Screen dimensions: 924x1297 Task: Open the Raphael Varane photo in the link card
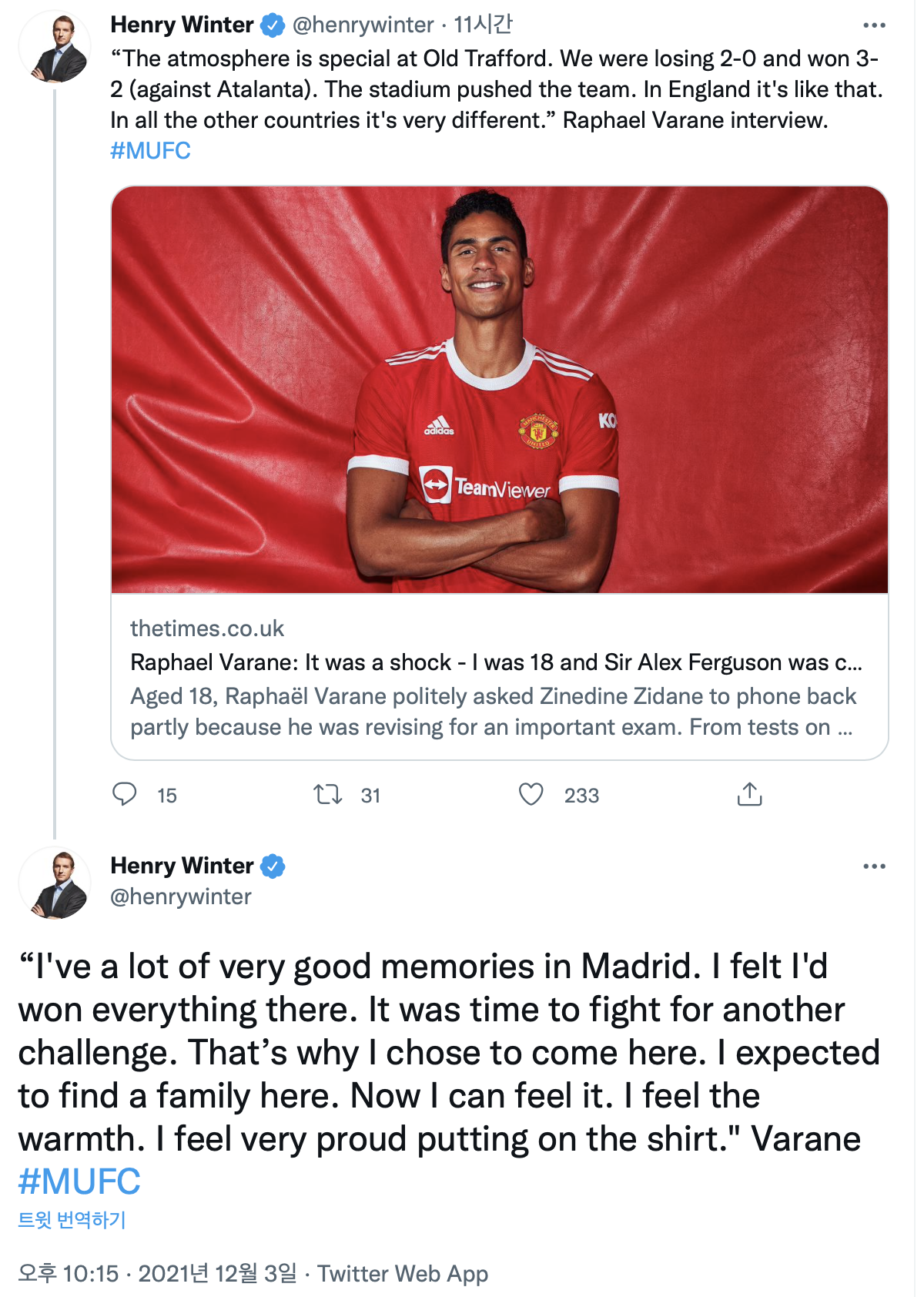[x=499, y=389]
